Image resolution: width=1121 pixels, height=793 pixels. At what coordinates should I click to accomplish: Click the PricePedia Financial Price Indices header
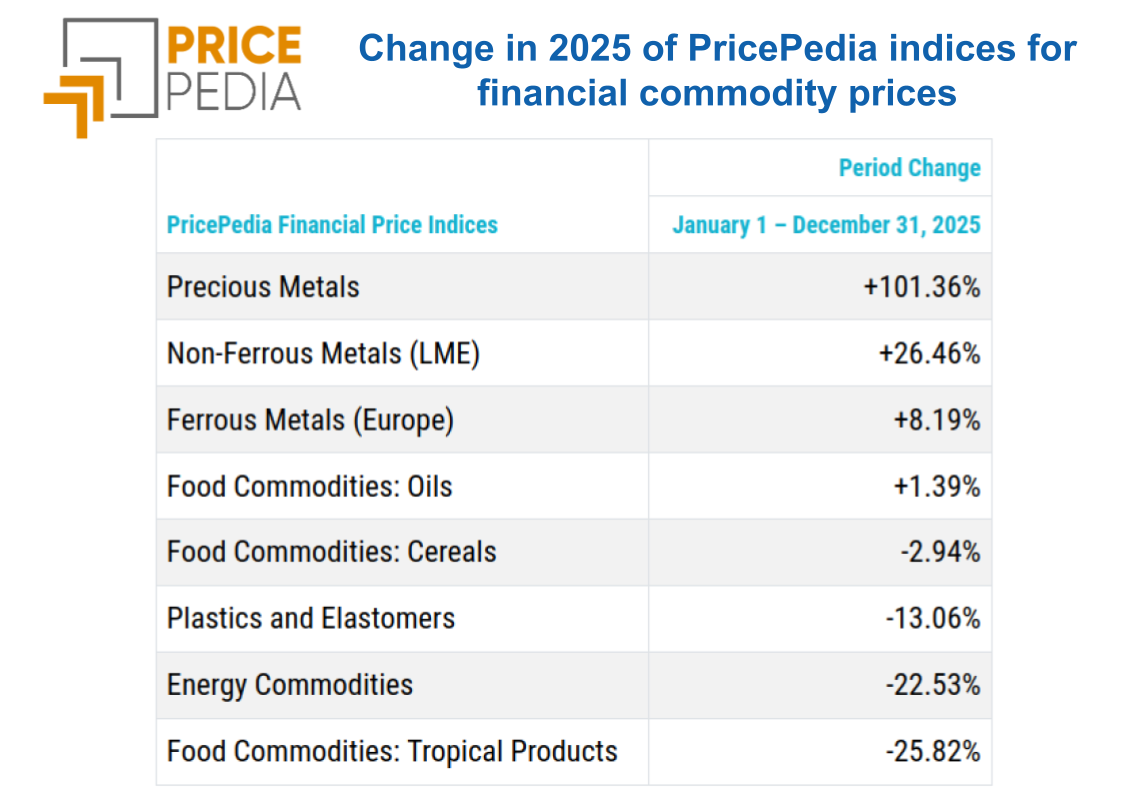pos(332,225)
